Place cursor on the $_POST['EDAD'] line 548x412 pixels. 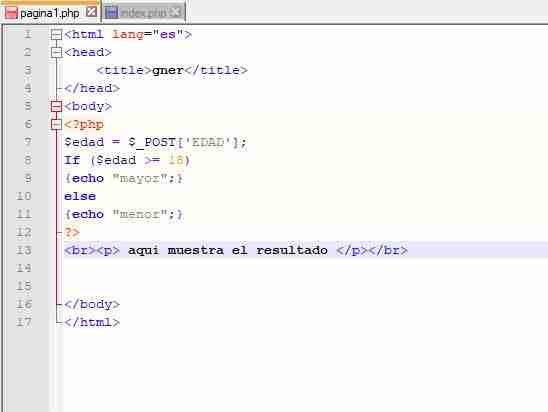(x=156, y=142)
